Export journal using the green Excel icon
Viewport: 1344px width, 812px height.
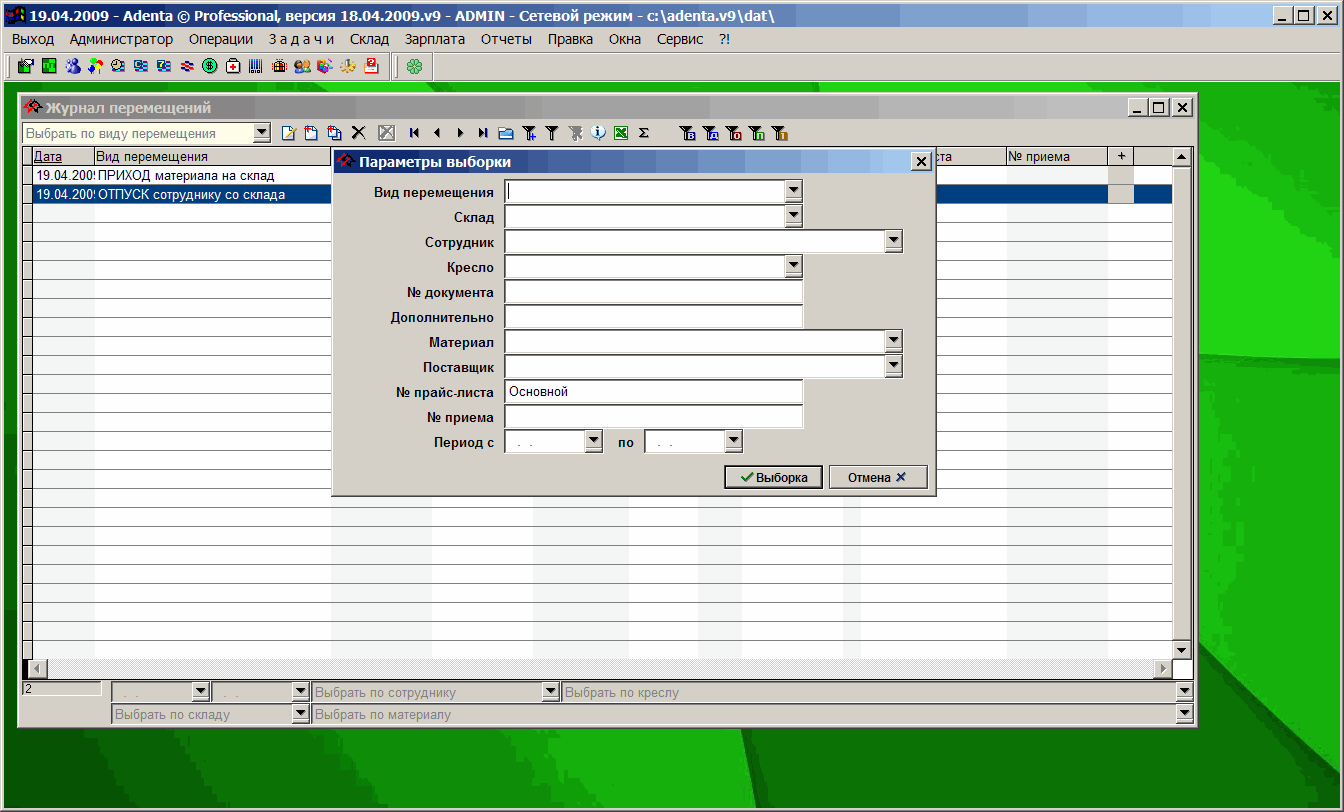click(x=620, y=133)
